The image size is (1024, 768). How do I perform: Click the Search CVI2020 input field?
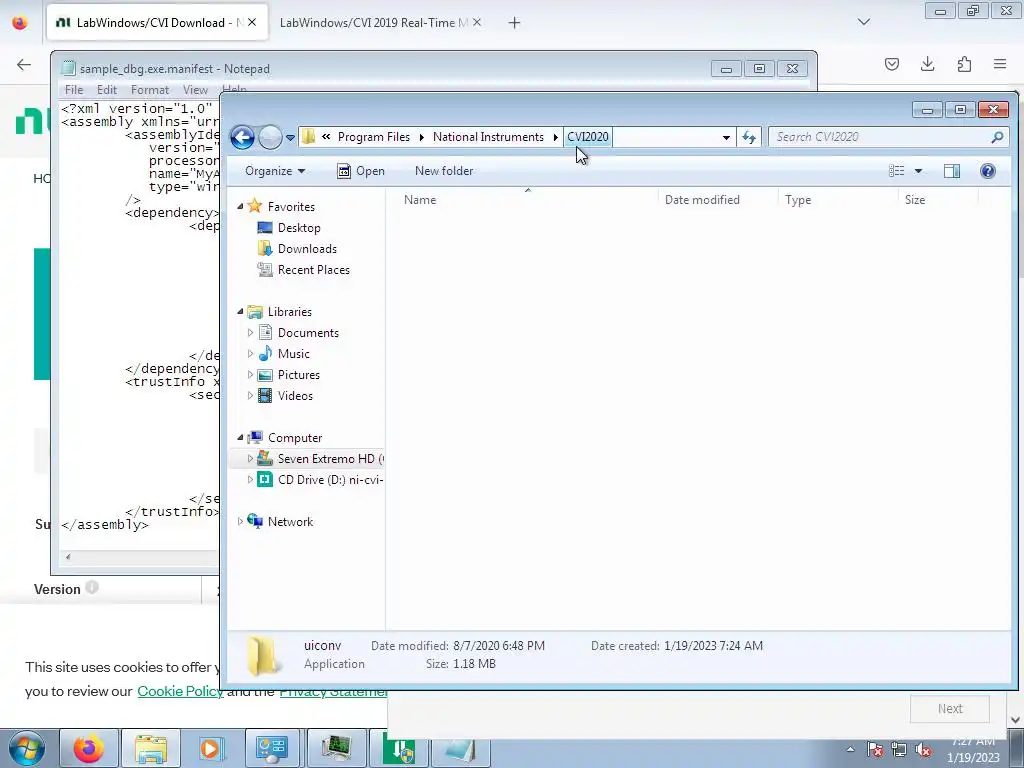tap(878, 137)
